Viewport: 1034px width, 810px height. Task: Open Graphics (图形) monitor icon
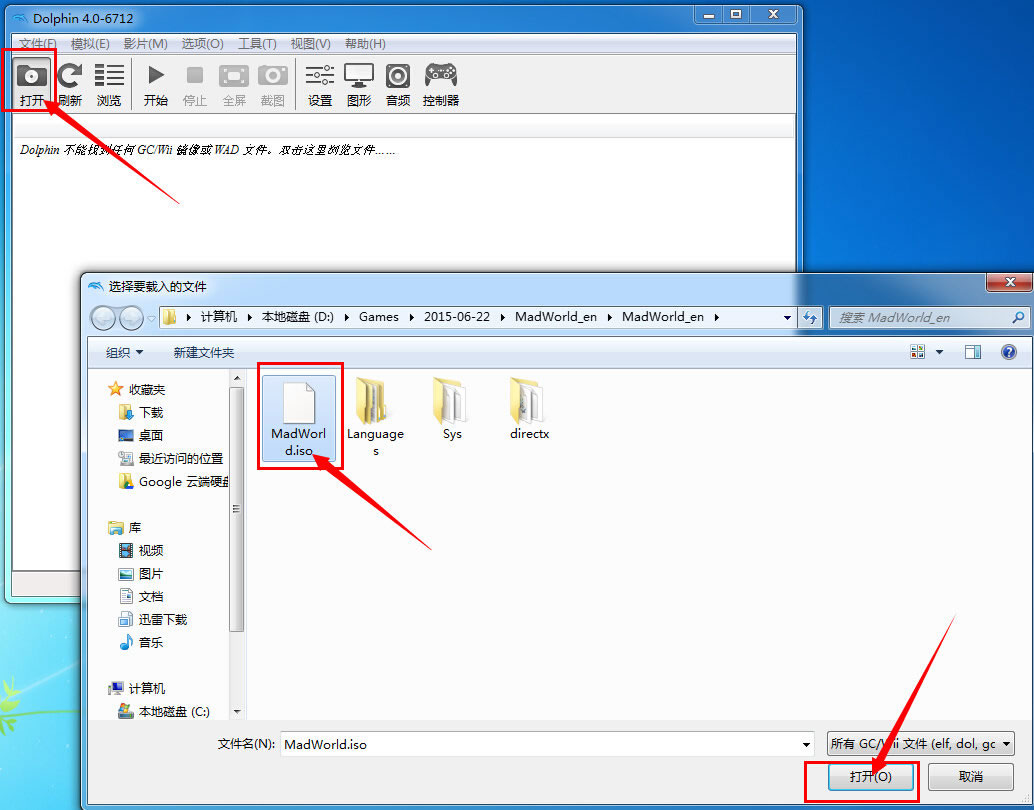(x=359, y=84)
